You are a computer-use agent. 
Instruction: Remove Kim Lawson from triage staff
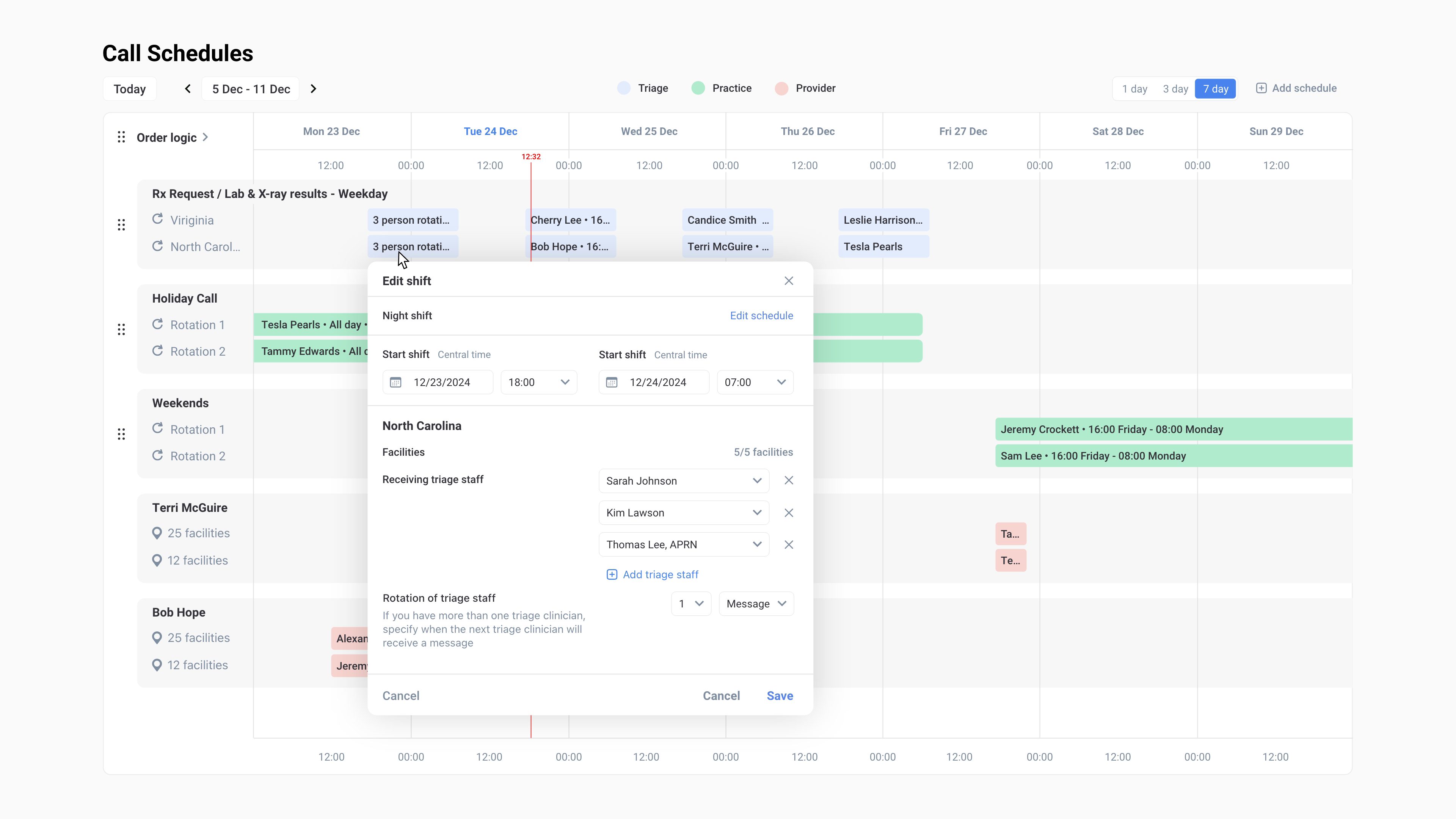pos(789,513)
